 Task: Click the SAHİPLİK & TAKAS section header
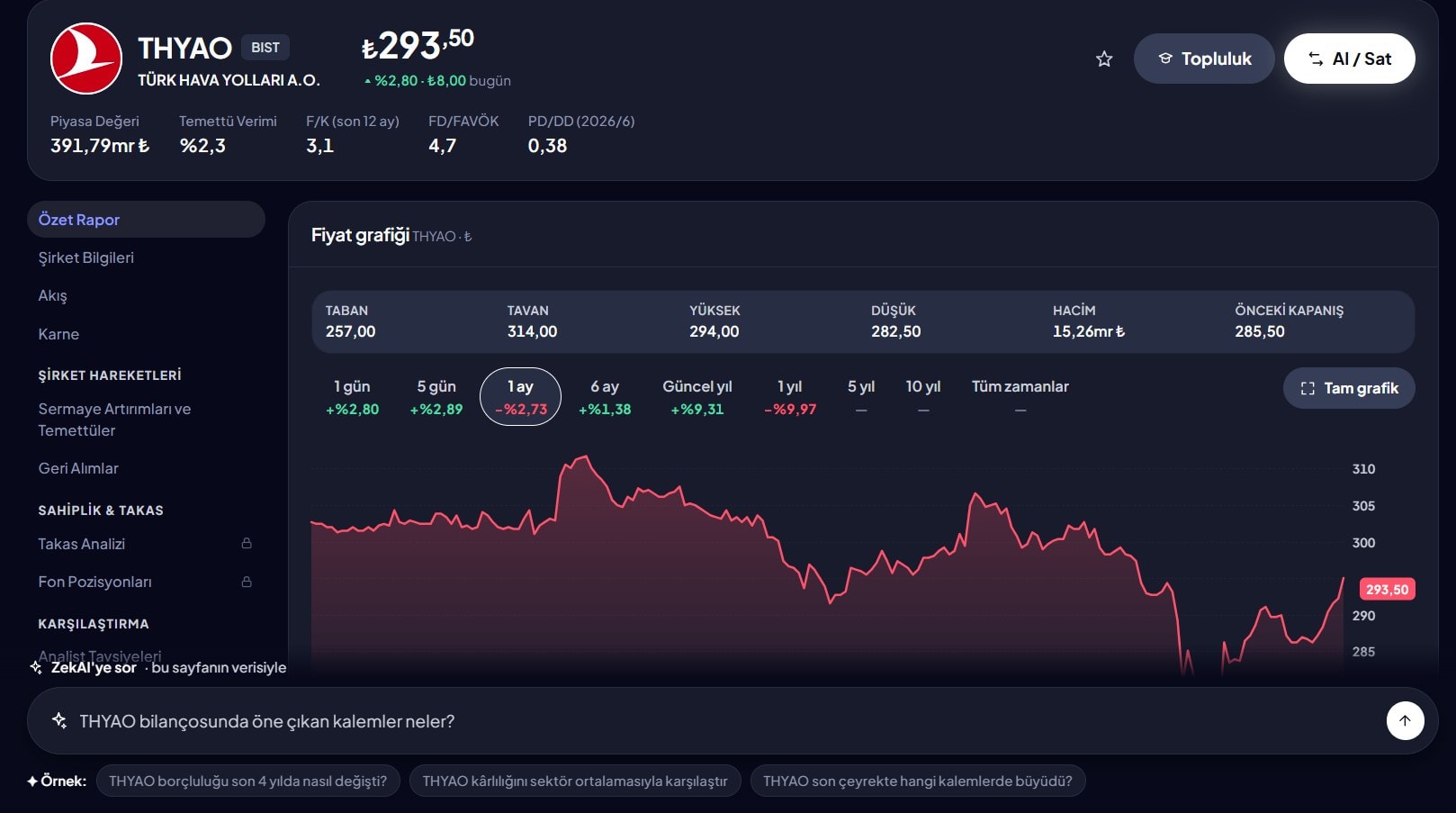click(101, 510)
